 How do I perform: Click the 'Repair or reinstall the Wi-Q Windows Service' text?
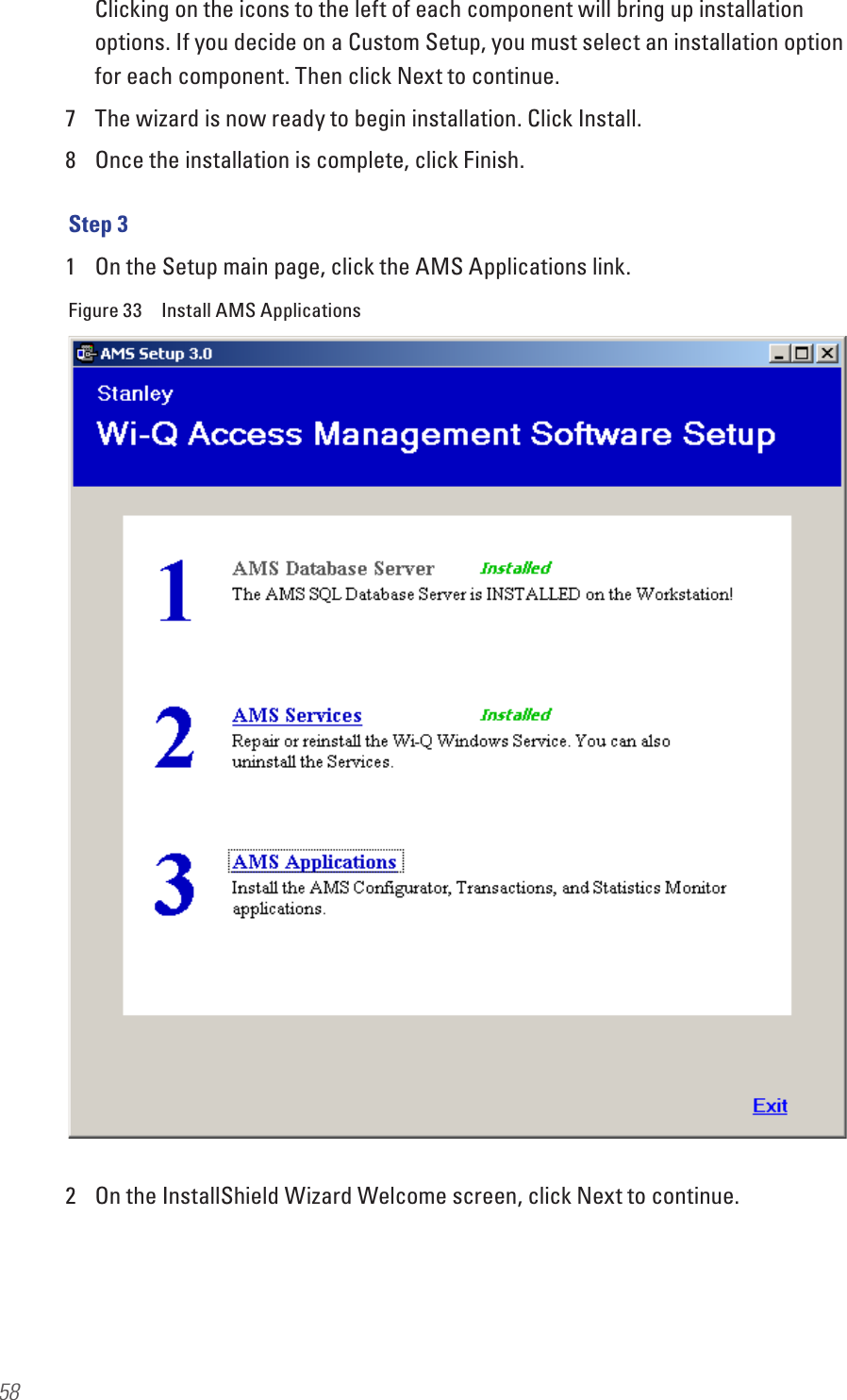(451, 751)
